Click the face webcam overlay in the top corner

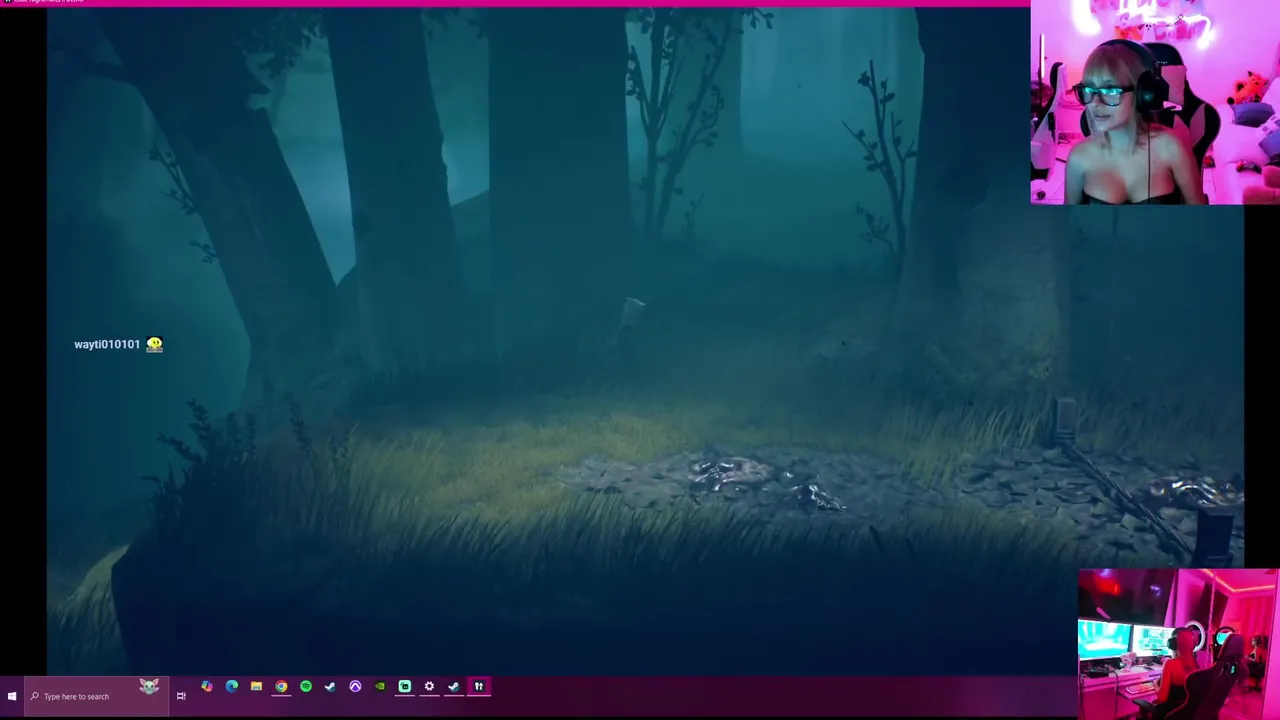tap(1155, 102)
